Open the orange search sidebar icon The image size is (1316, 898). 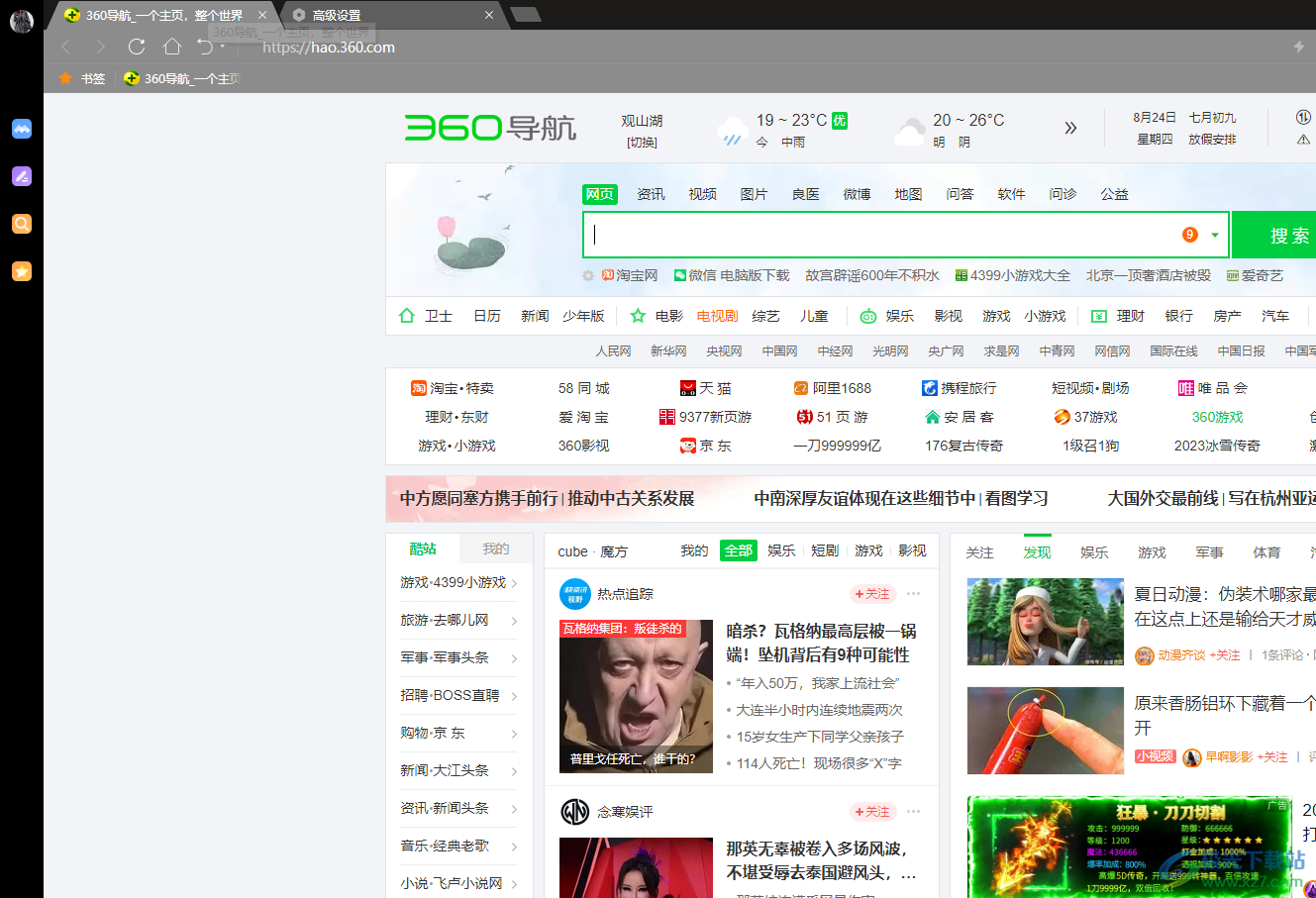pyautogui.click(x=22, y=224)
